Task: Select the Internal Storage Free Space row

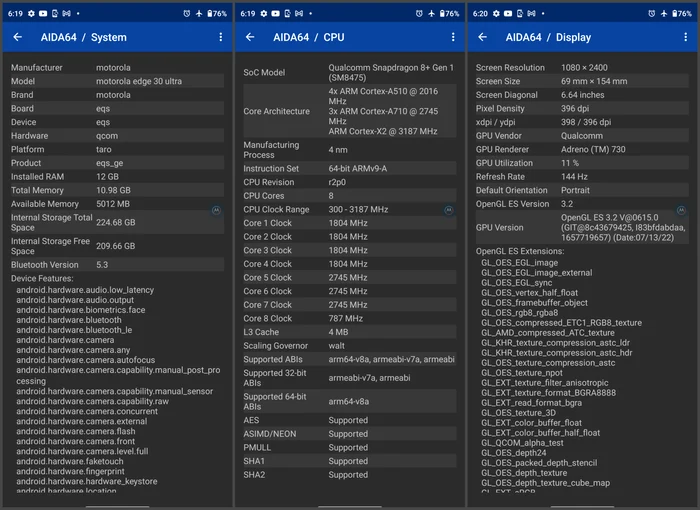Action: [117, 246]
